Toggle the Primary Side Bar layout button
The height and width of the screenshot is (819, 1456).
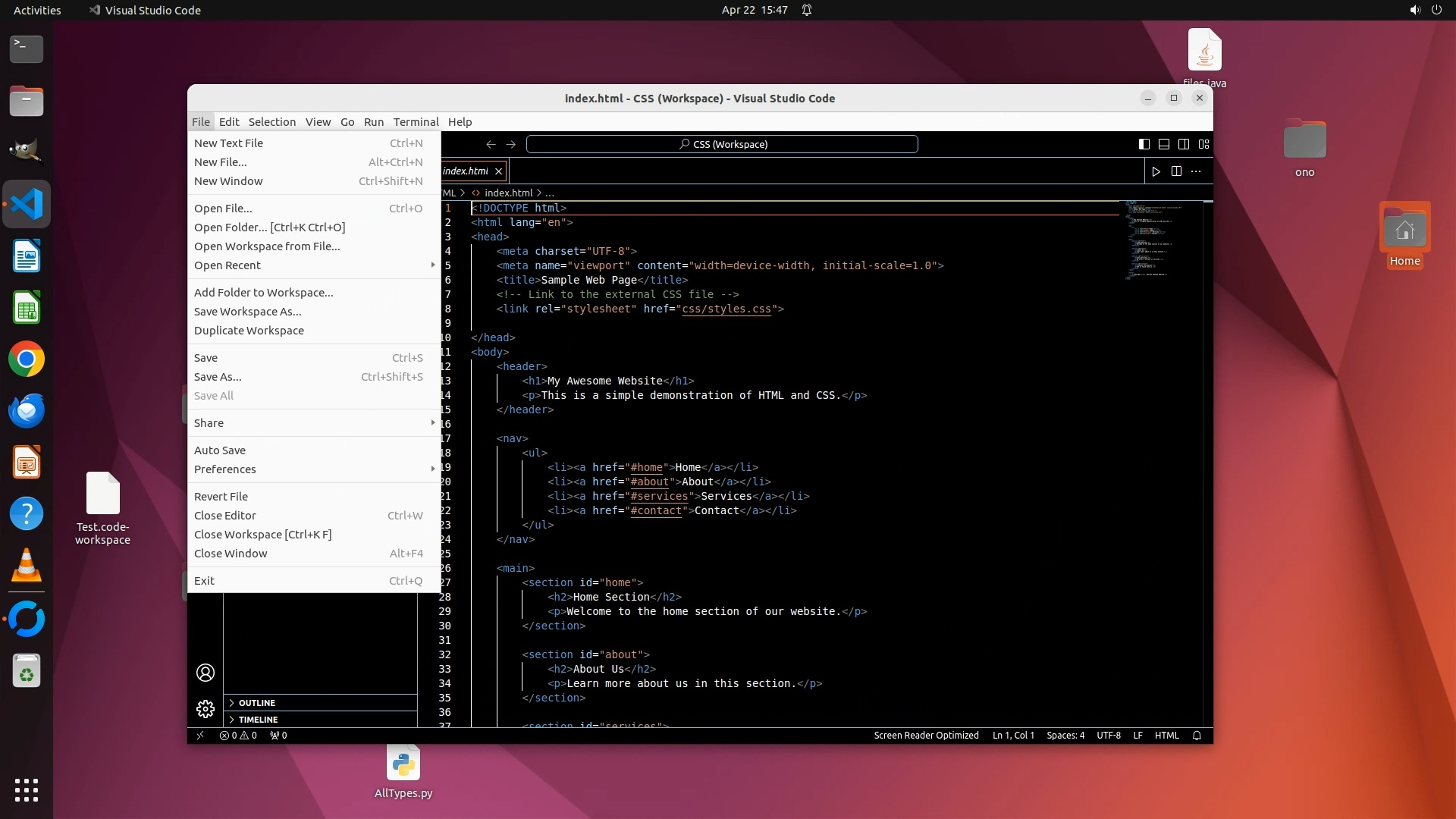pos(1144,144)
